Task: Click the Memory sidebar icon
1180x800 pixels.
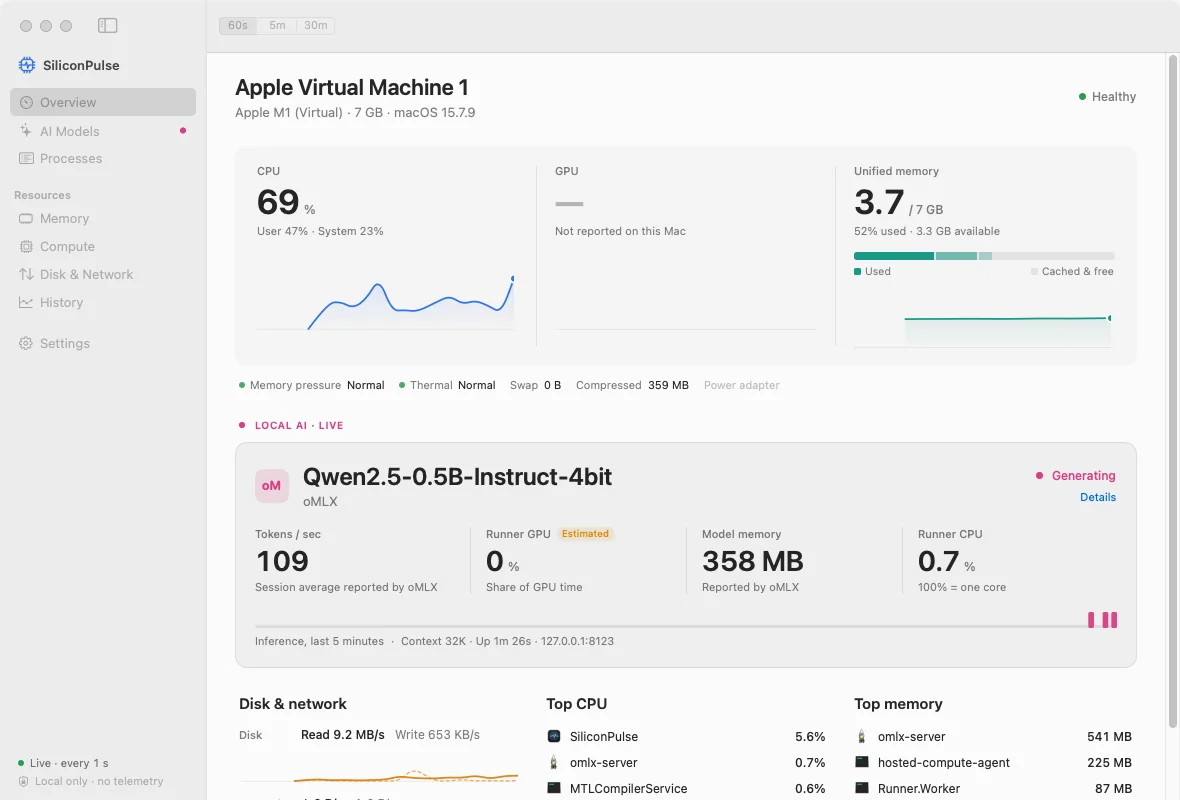Action: (x=26, y=218)
